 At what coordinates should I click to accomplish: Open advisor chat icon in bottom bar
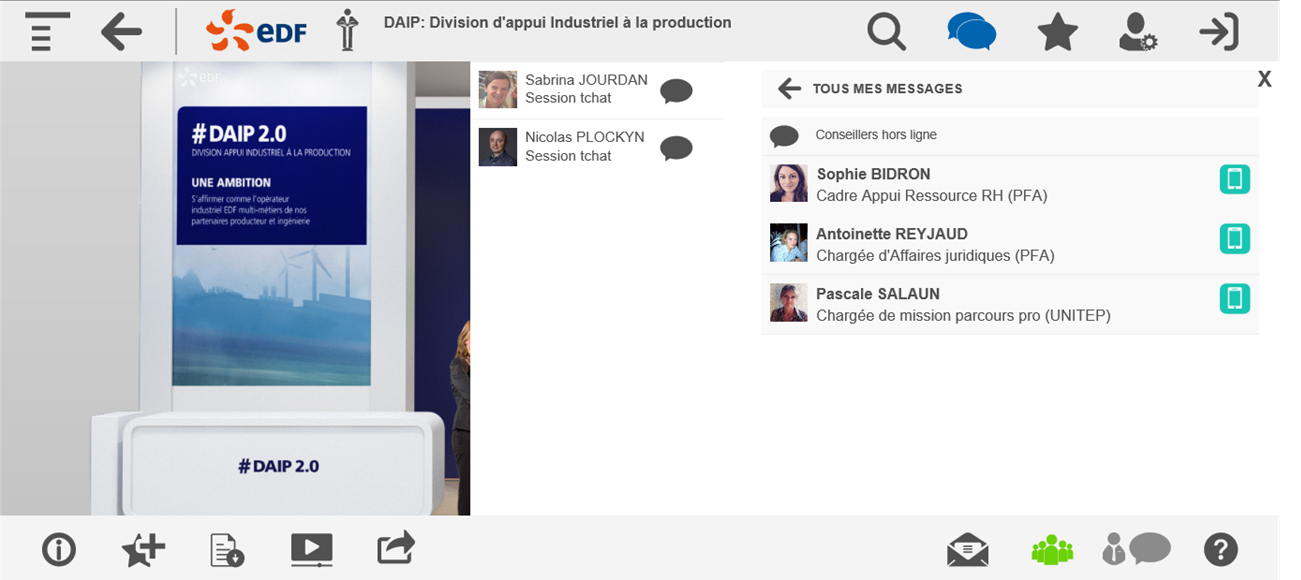click(x=1136, y=549)
